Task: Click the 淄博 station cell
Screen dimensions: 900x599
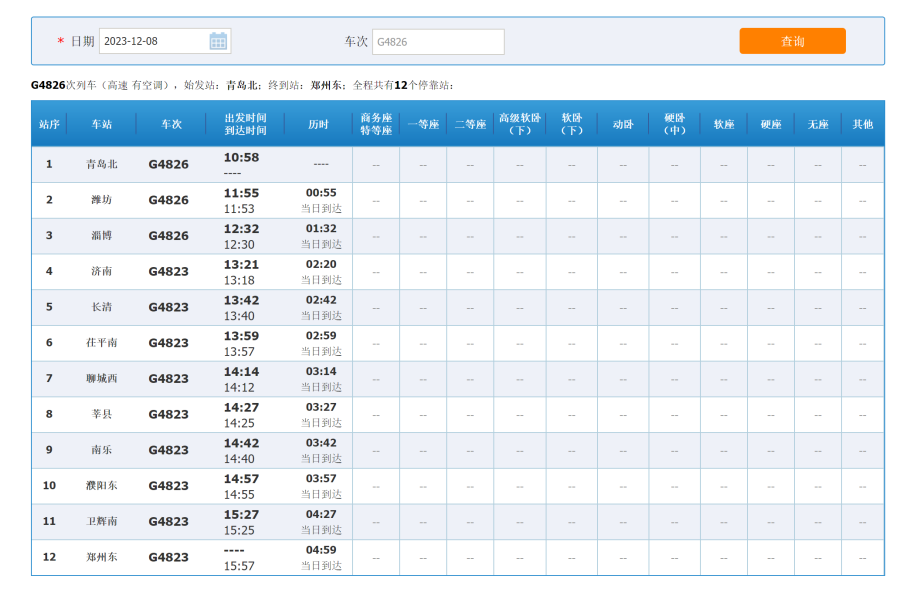Action: (102, 236)
